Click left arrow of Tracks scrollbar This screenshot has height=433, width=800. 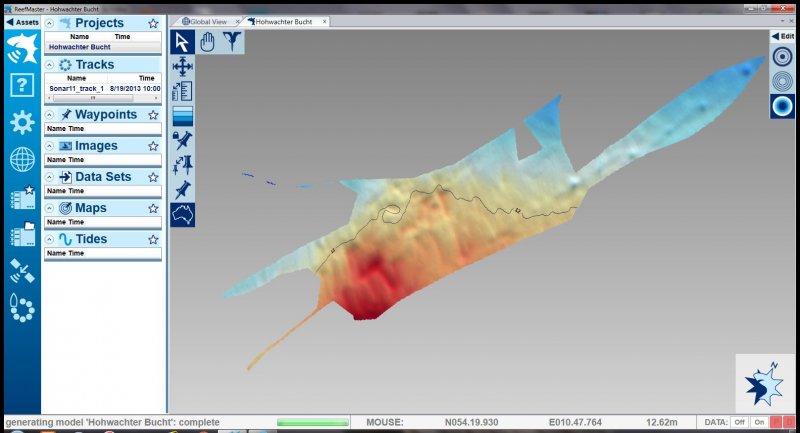(49, 98)
